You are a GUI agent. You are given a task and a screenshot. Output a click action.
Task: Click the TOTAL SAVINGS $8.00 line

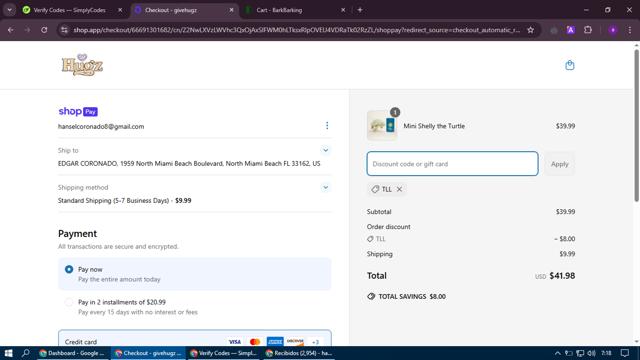[x=406, y=296]
